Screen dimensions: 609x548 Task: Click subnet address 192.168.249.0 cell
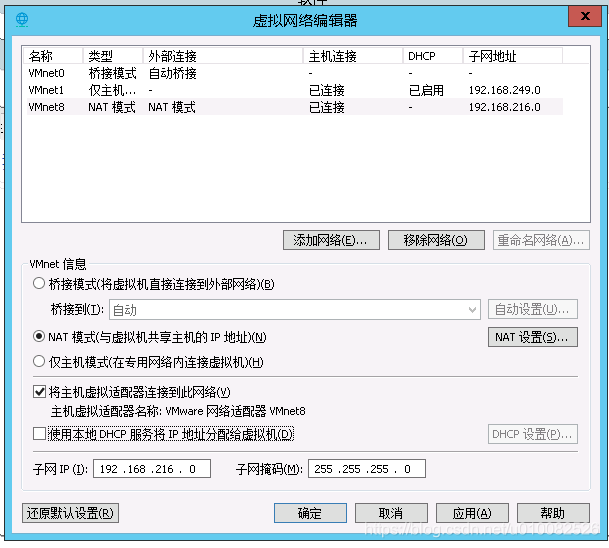tap(505, 90)
